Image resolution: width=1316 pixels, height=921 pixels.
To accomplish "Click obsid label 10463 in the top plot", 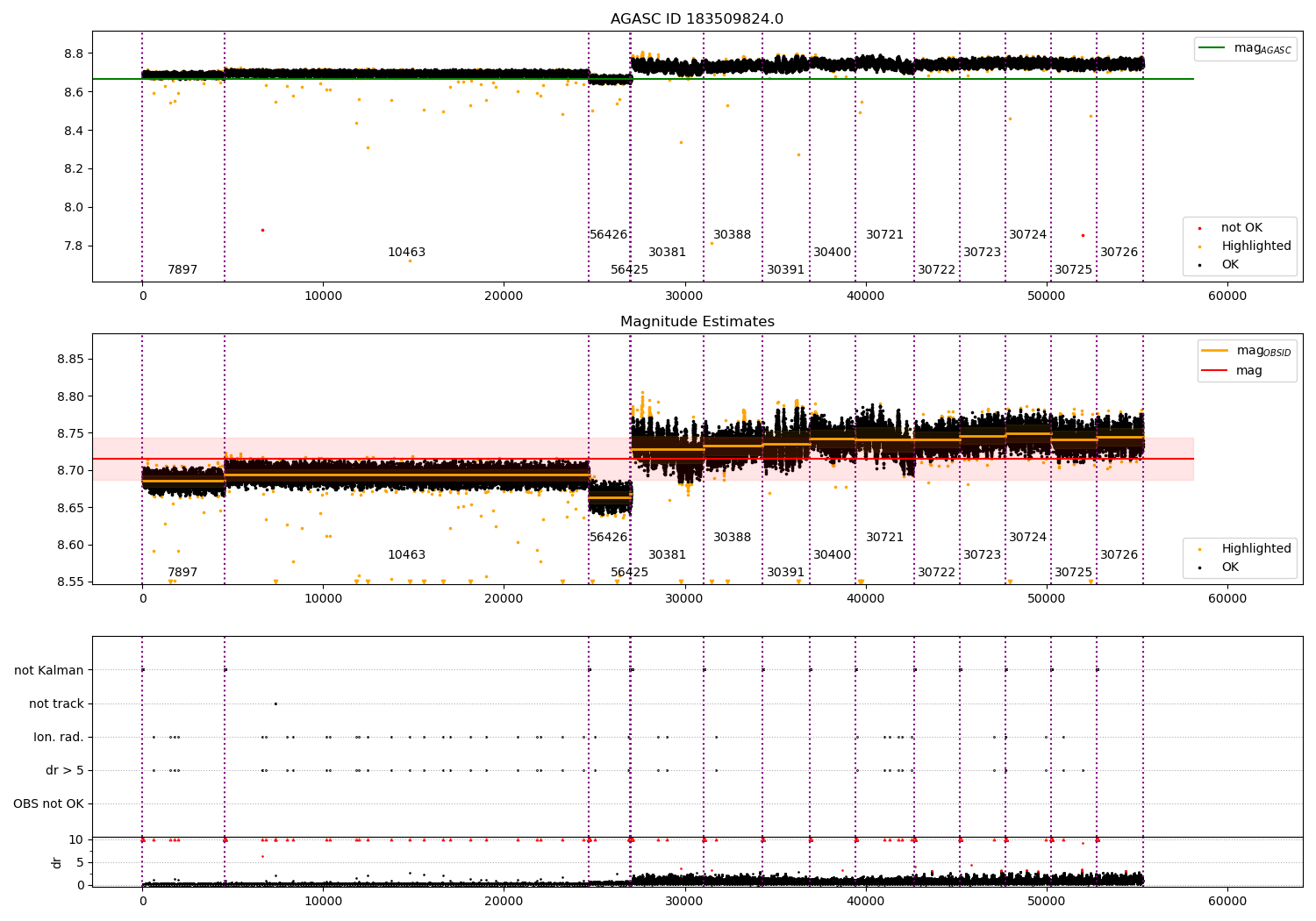I will point(406,253).
